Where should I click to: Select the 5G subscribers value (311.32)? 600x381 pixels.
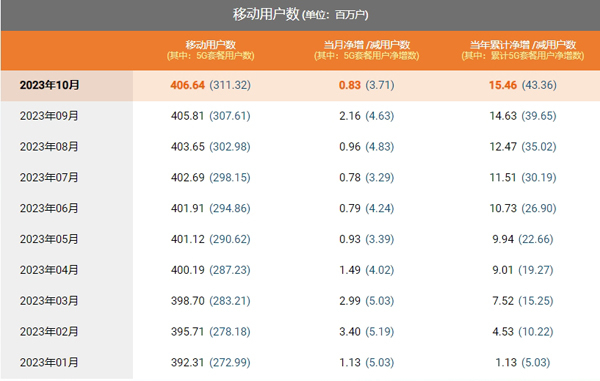(230, 85)
